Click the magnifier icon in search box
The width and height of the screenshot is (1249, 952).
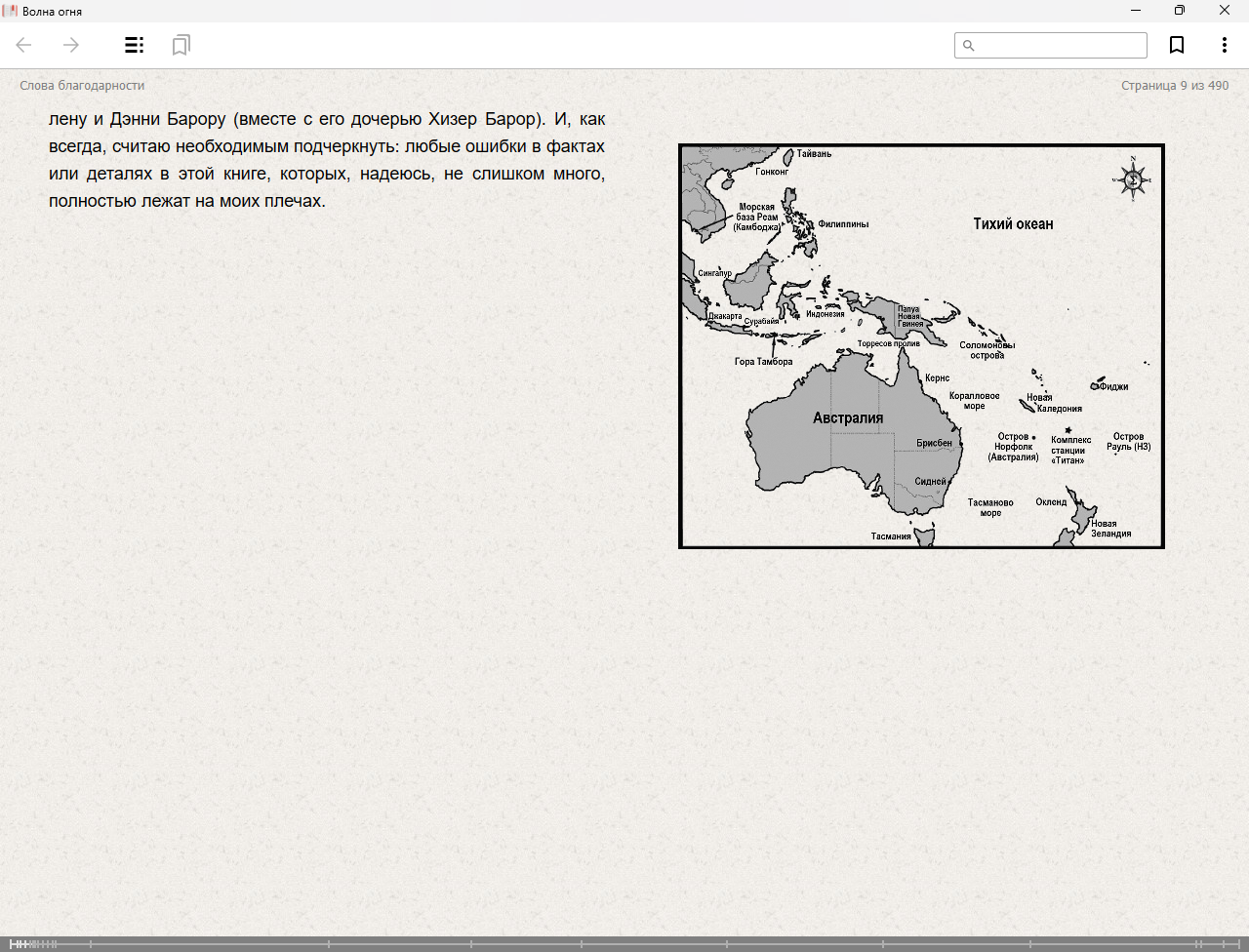click(969, 46)
